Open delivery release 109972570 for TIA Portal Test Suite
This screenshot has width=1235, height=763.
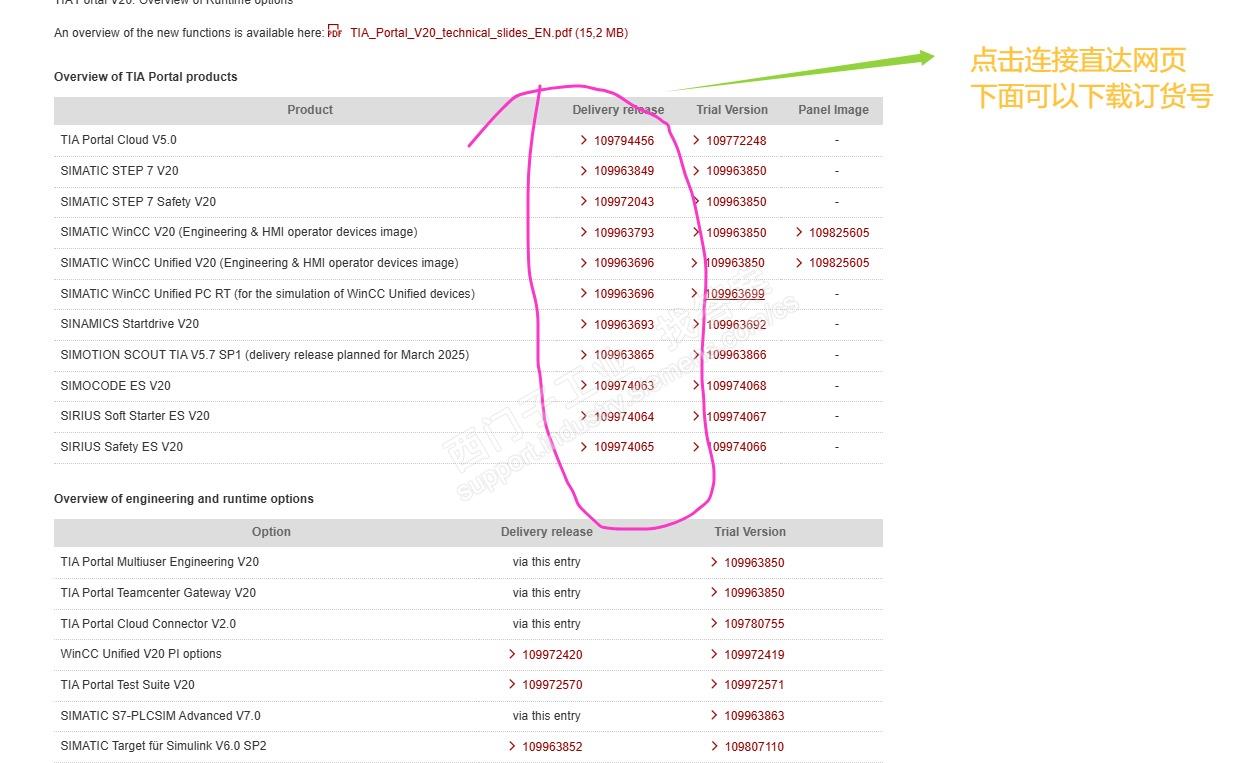(552, 685)
